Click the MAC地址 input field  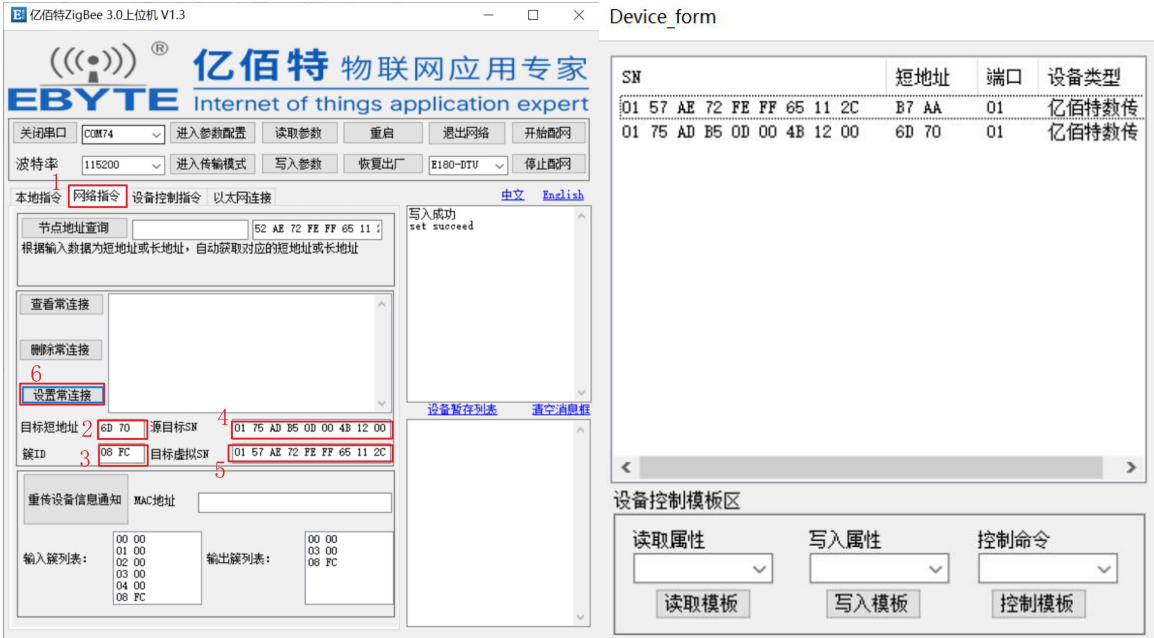[294, 502]
